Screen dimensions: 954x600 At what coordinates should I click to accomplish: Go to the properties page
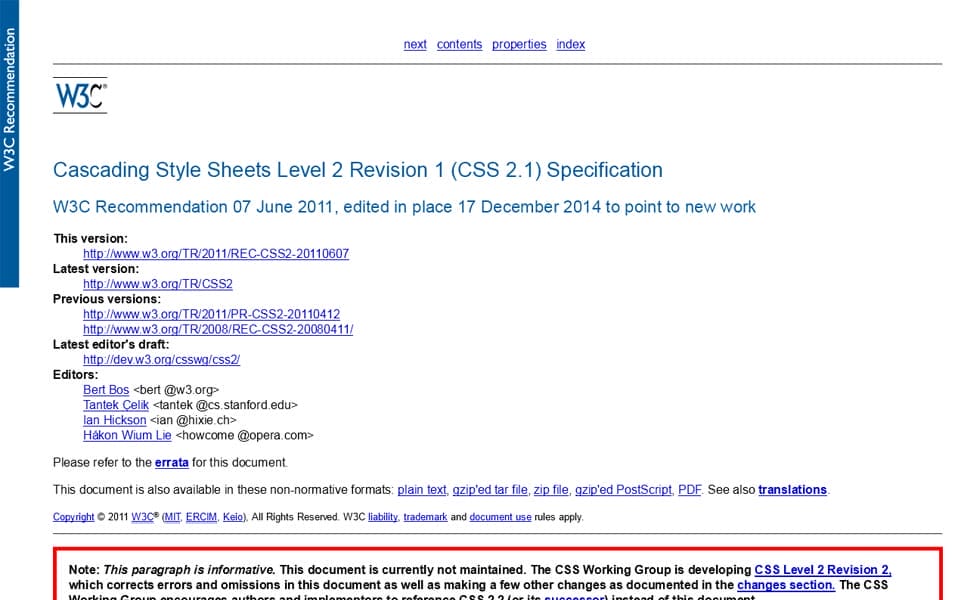(519, 44)
